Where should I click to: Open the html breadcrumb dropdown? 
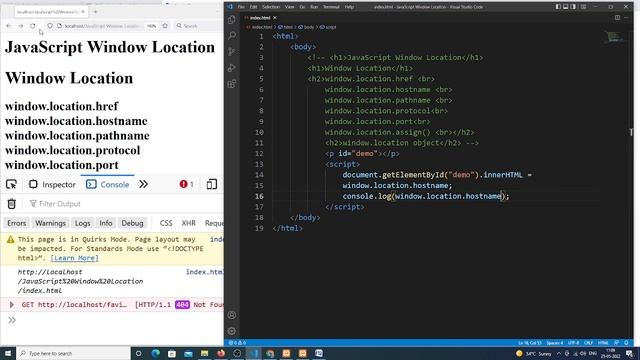point(285,27)
